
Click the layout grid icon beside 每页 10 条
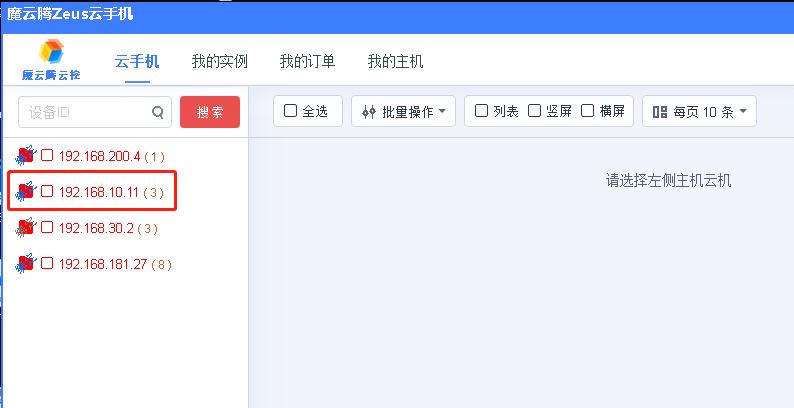[660, 112]
